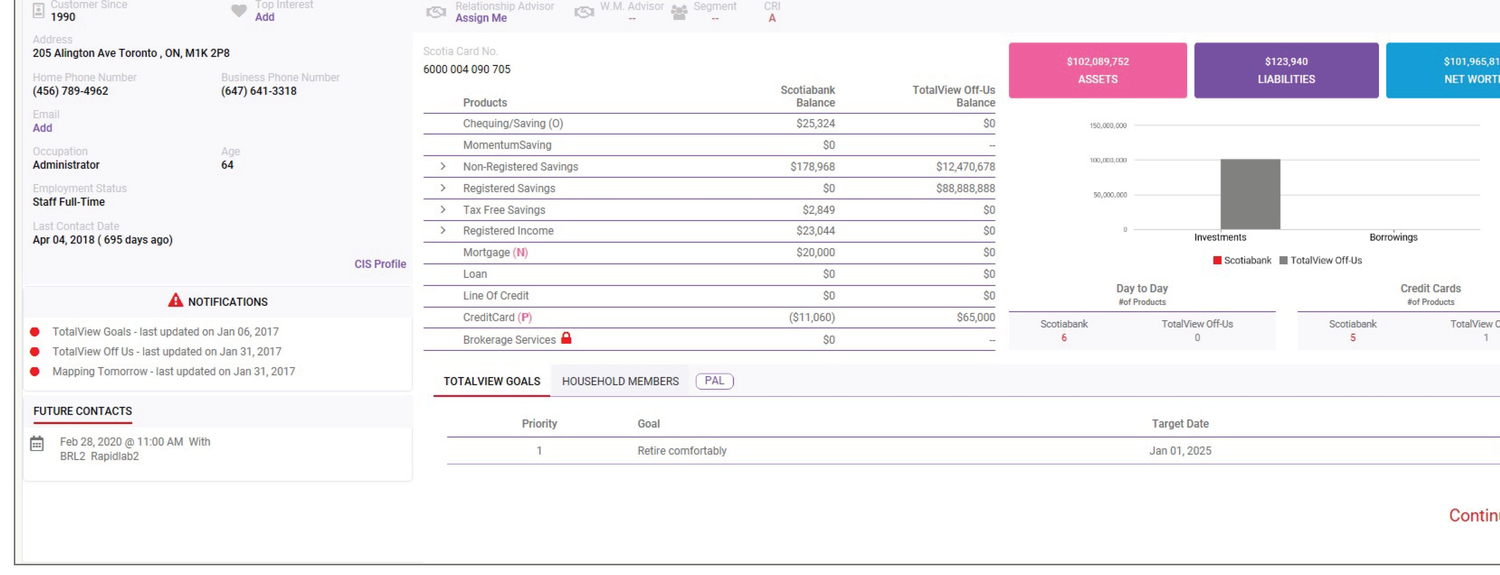
Task: Click the TotalView Off-Us Balance column header
Action: pos(953,96)
